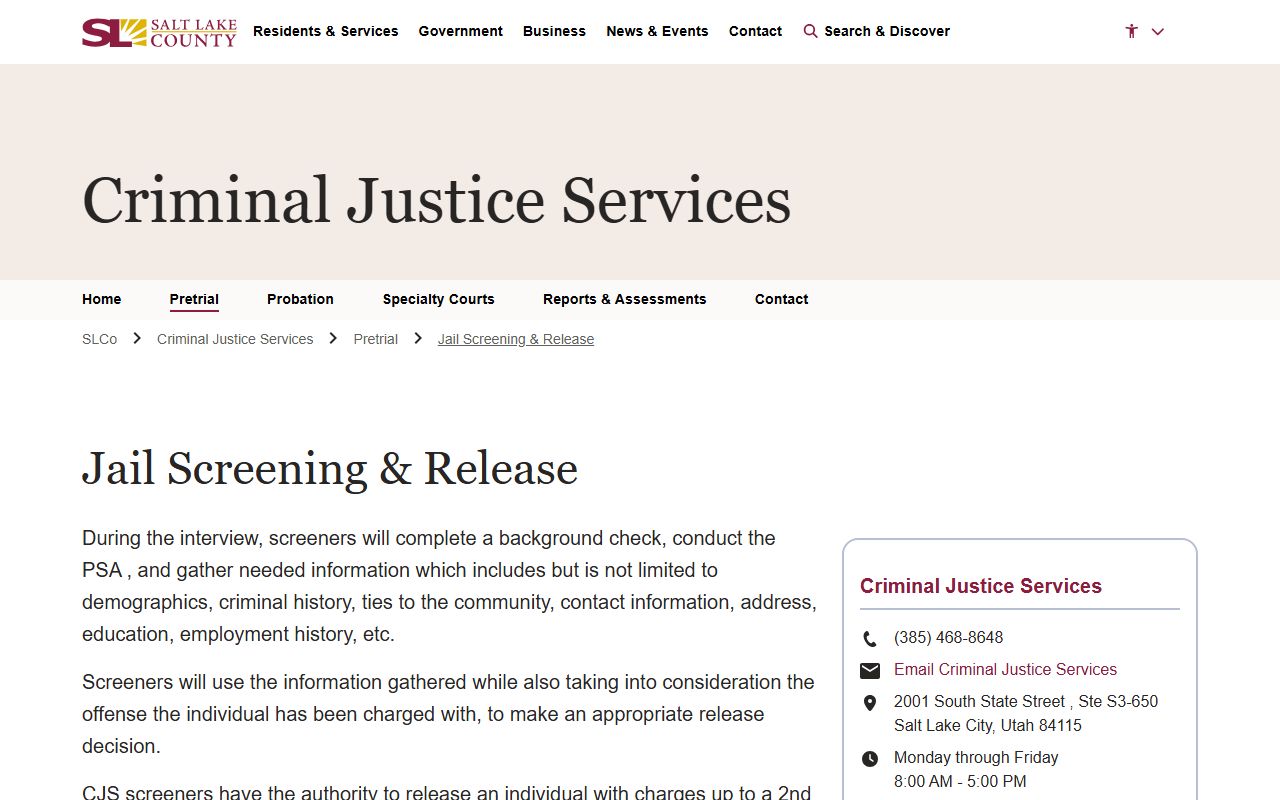Follow Criminal Justice Services breadcrumb link
This screenshot has width=1280, height=800.
click(235, 339)
